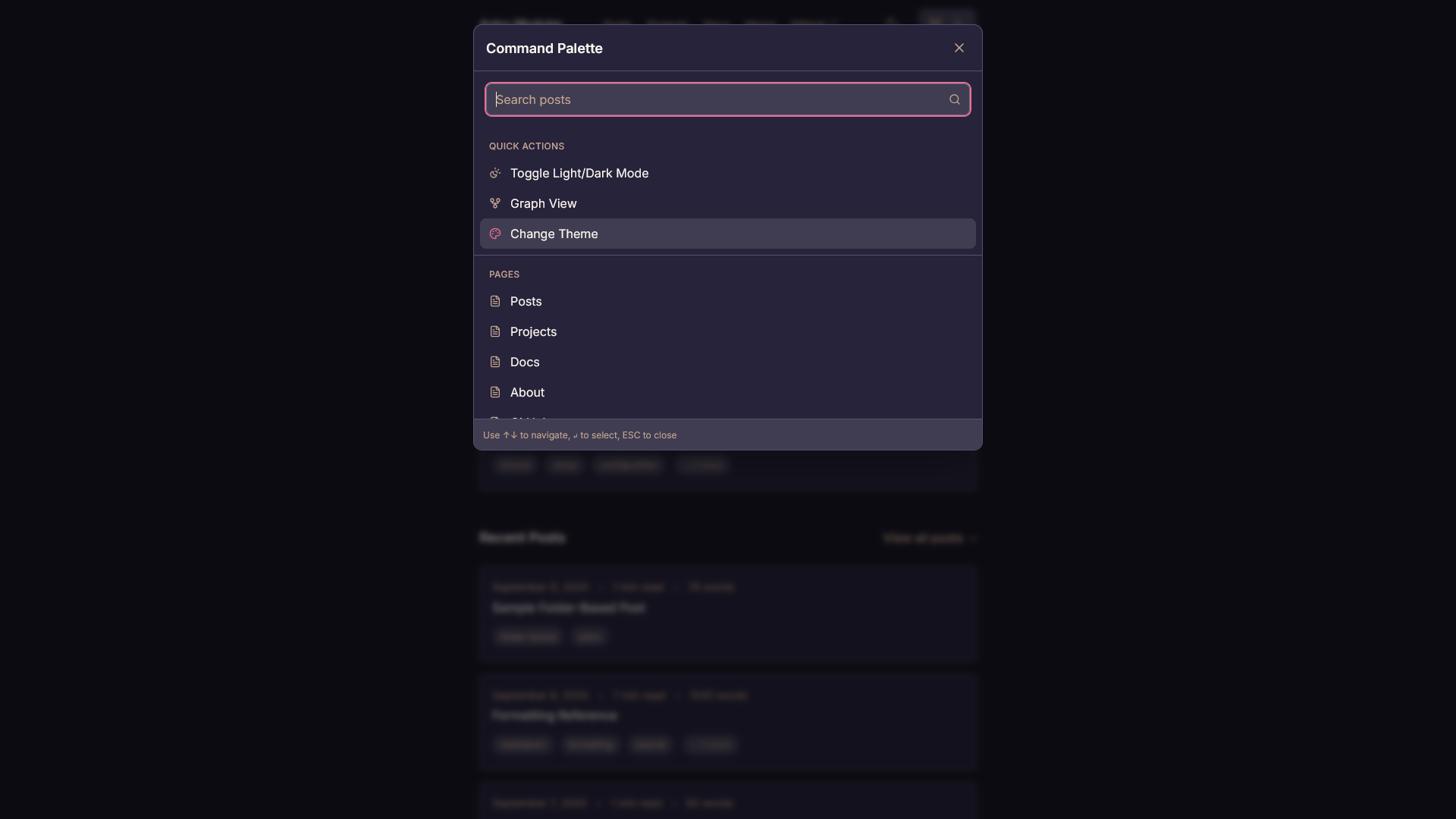Click the document icon next to About
Viewport: 1456px width, 819px height.
point(495,392)
